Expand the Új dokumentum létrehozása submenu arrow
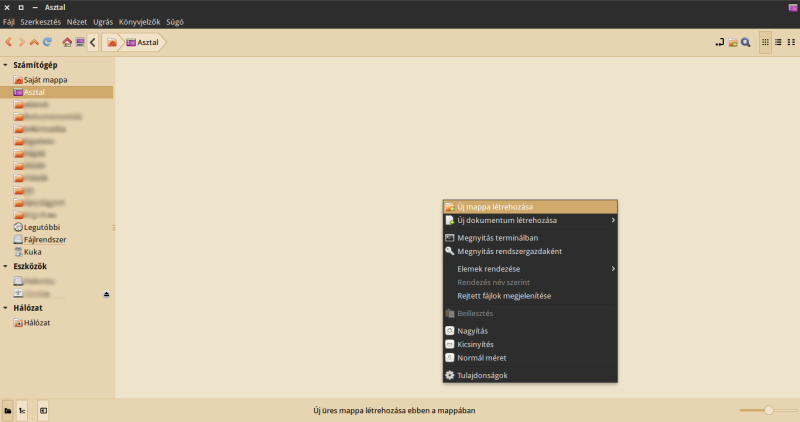This screenshot has height=422, width=800. [613, 220]
